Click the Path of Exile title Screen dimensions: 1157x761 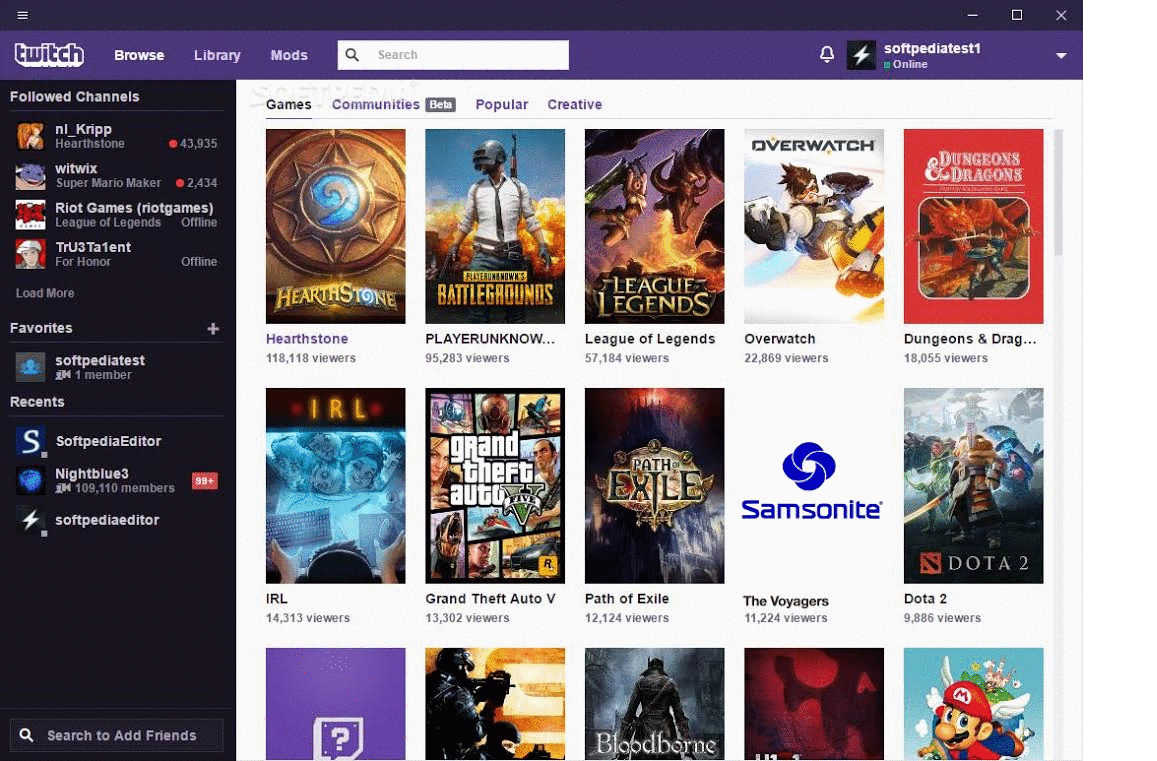(x=627, y=599)
